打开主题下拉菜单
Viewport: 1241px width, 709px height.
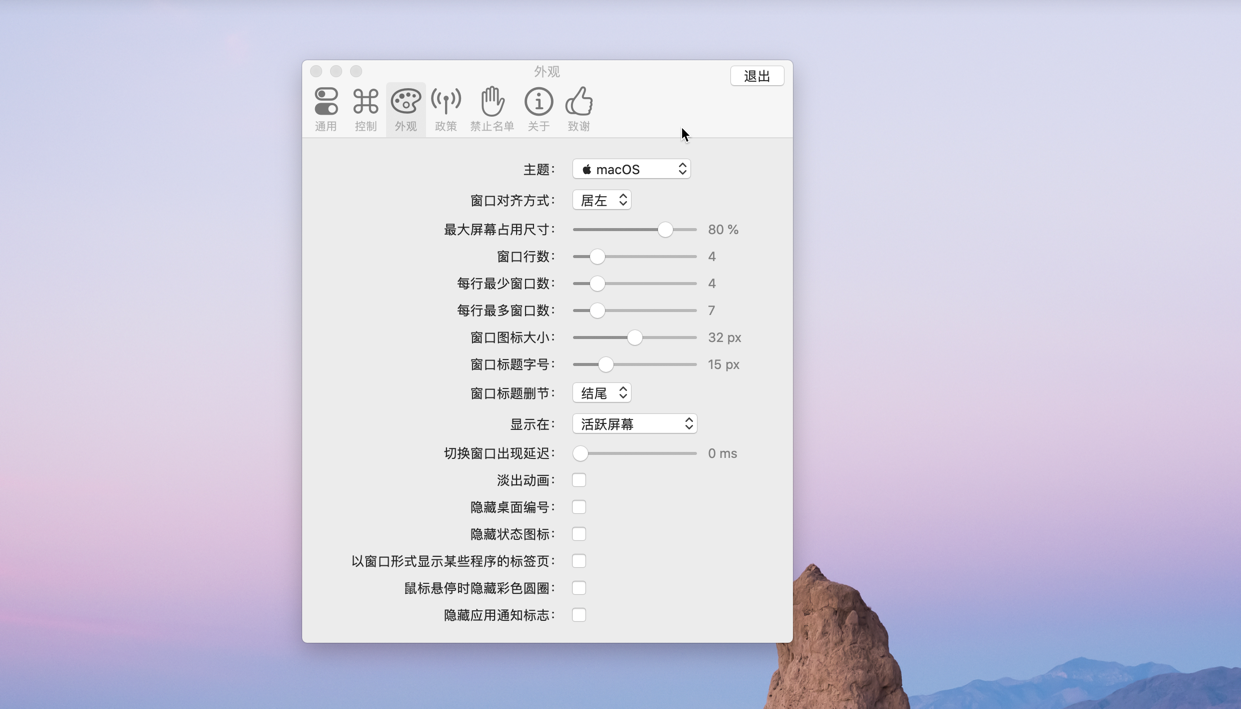pos(631,168)
